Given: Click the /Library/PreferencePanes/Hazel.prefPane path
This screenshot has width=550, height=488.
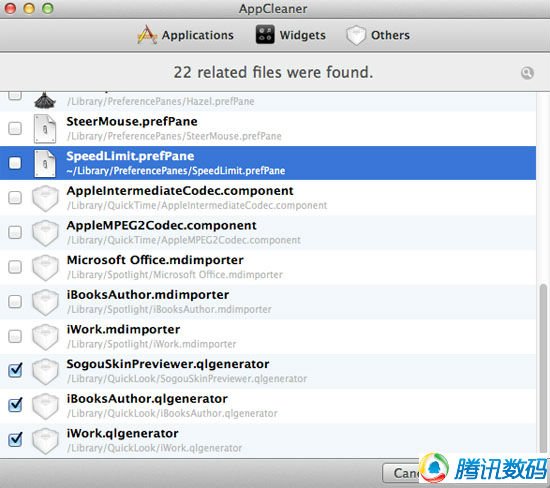Looking at the screenshot, I should (x=161, y=101).
